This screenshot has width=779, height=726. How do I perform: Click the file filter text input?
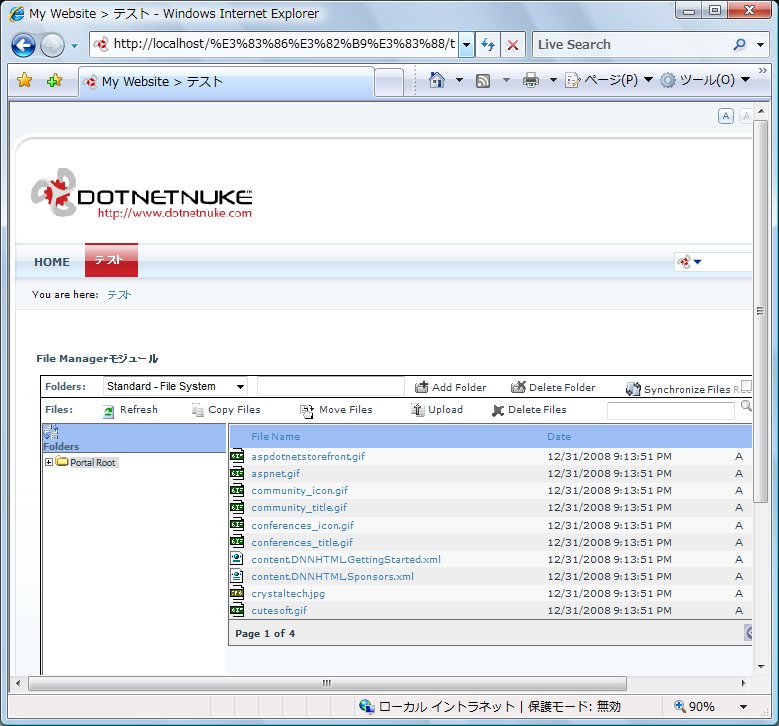670,410
